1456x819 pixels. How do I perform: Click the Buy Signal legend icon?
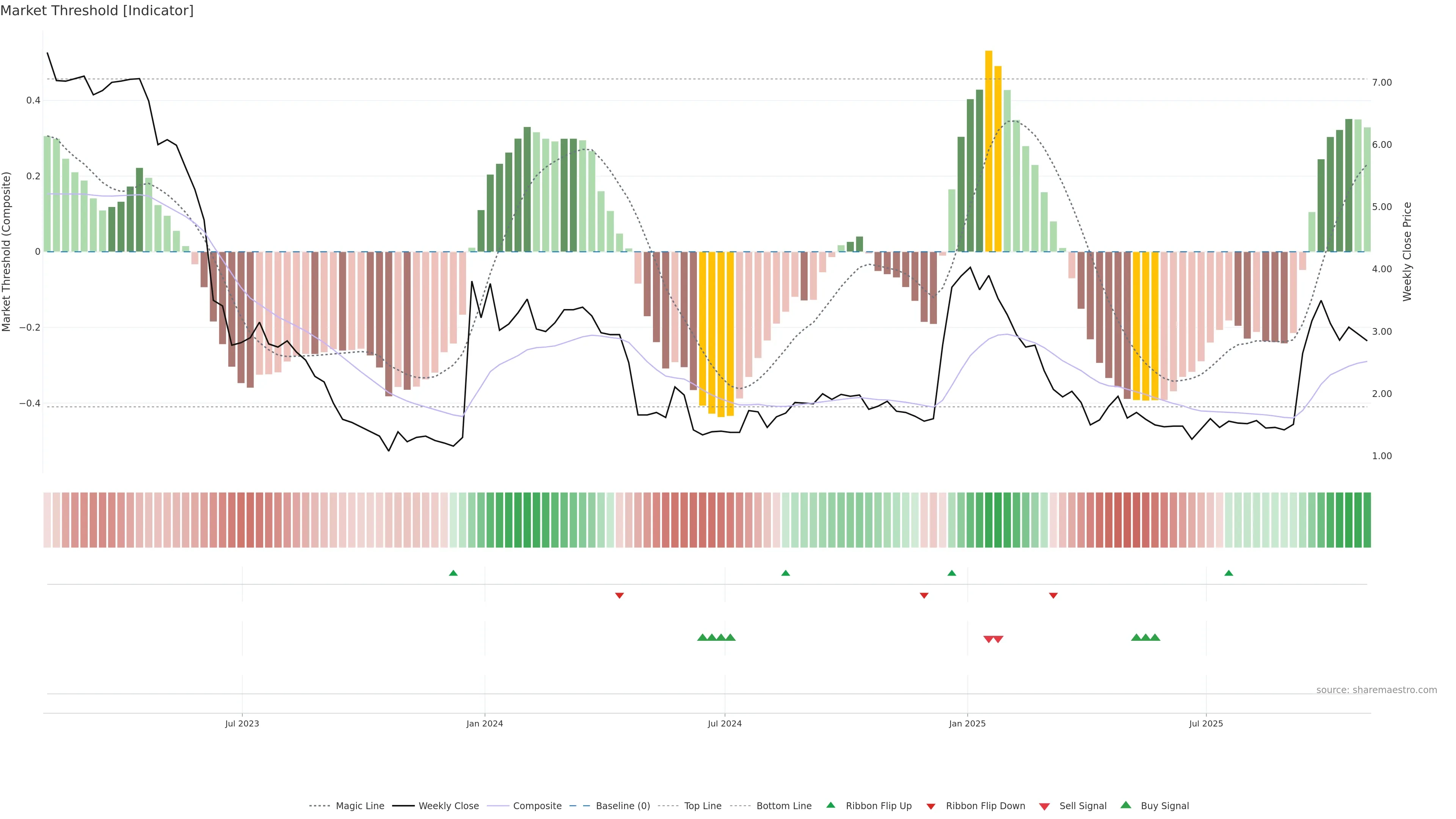1126,805
